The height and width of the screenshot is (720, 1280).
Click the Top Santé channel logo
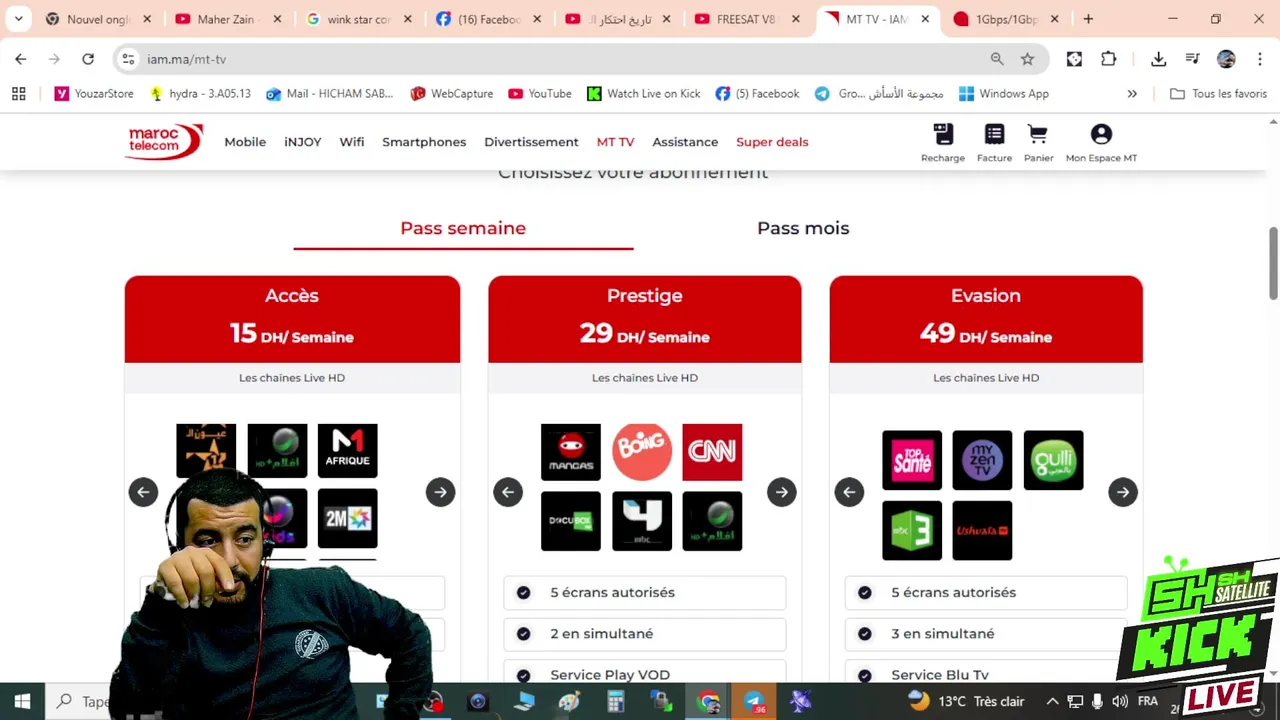tap(912, 460)
